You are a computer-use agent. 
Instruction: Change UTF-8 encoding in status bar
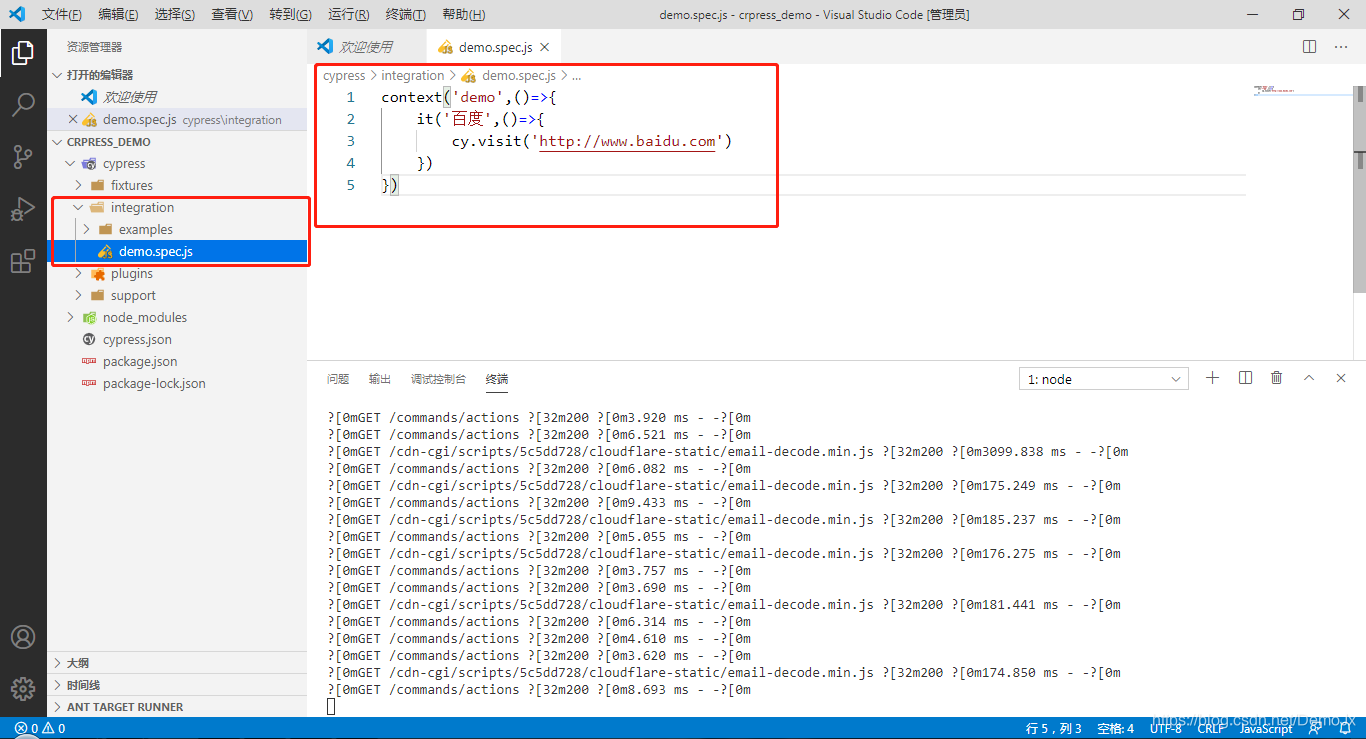coord(1165,728)
